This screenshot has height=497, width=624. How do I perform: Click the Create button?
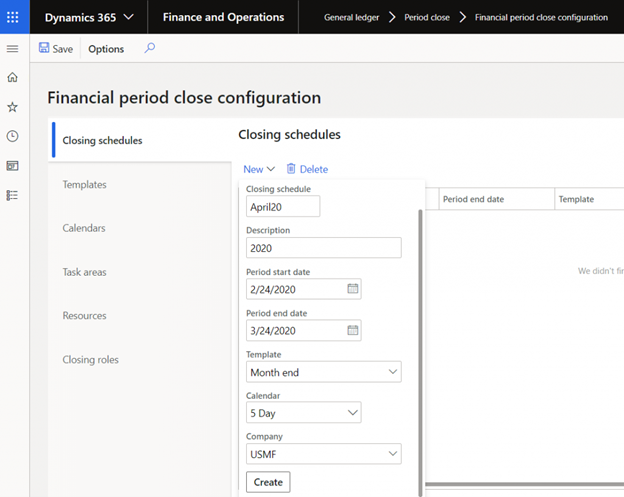[x=268, y=482]
